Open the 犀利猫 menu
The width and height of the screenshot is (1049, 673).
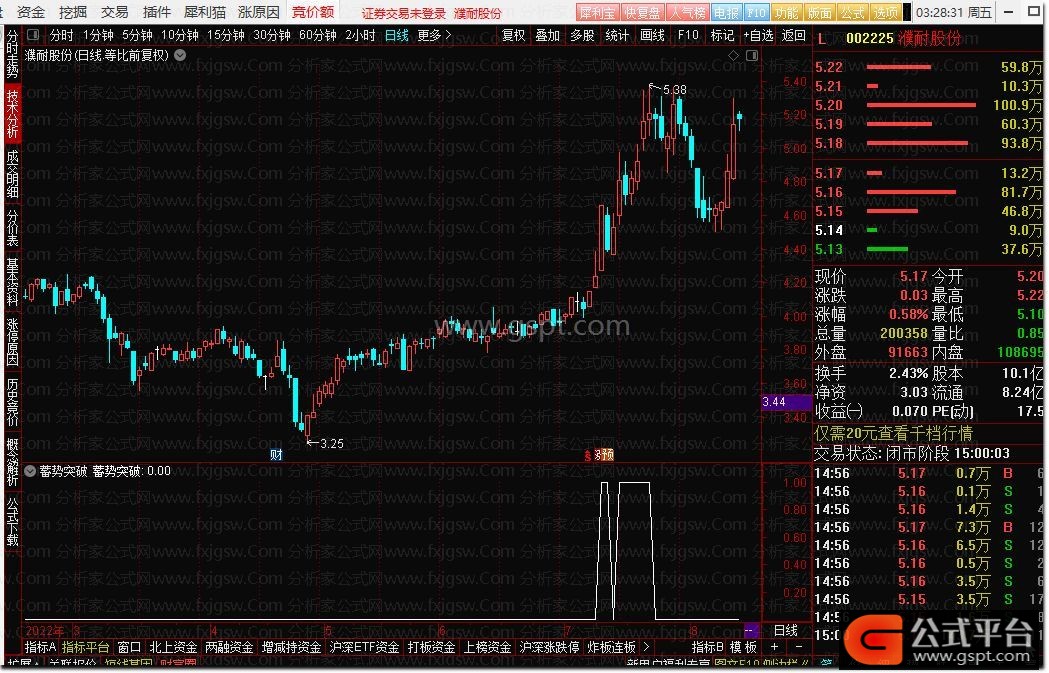(x=205, y=12)
